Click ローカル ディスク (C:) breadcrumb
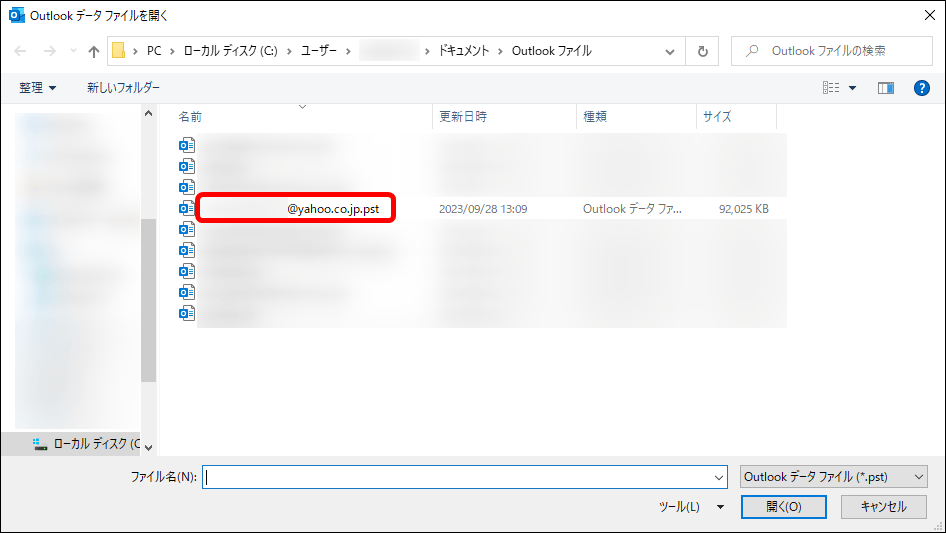The width and height of the screenshot is (946, 533). (x=230, y=51)
